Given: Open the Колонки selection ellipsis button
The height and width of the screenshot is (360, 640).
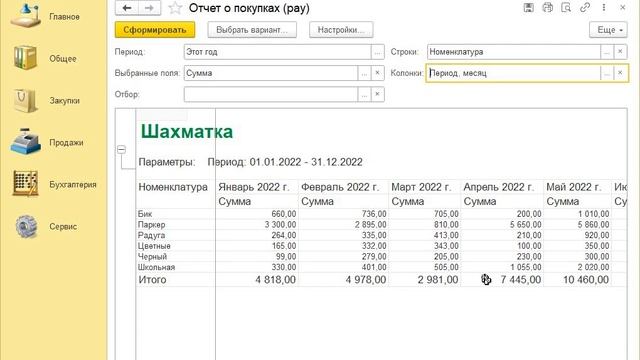Looking at the screenshot, I should [x=607, y=73].
